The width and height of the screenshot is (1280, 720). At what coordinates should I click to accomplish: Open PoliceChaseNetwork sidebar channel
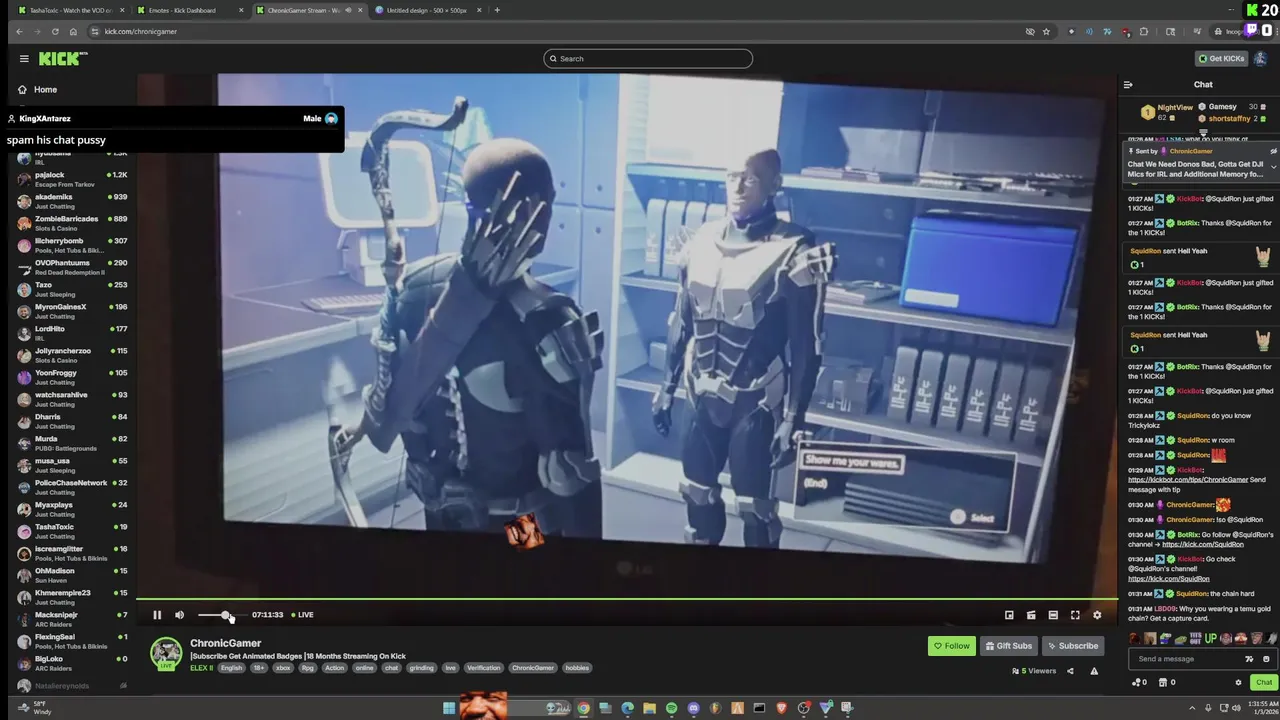[x=72, y=488]
